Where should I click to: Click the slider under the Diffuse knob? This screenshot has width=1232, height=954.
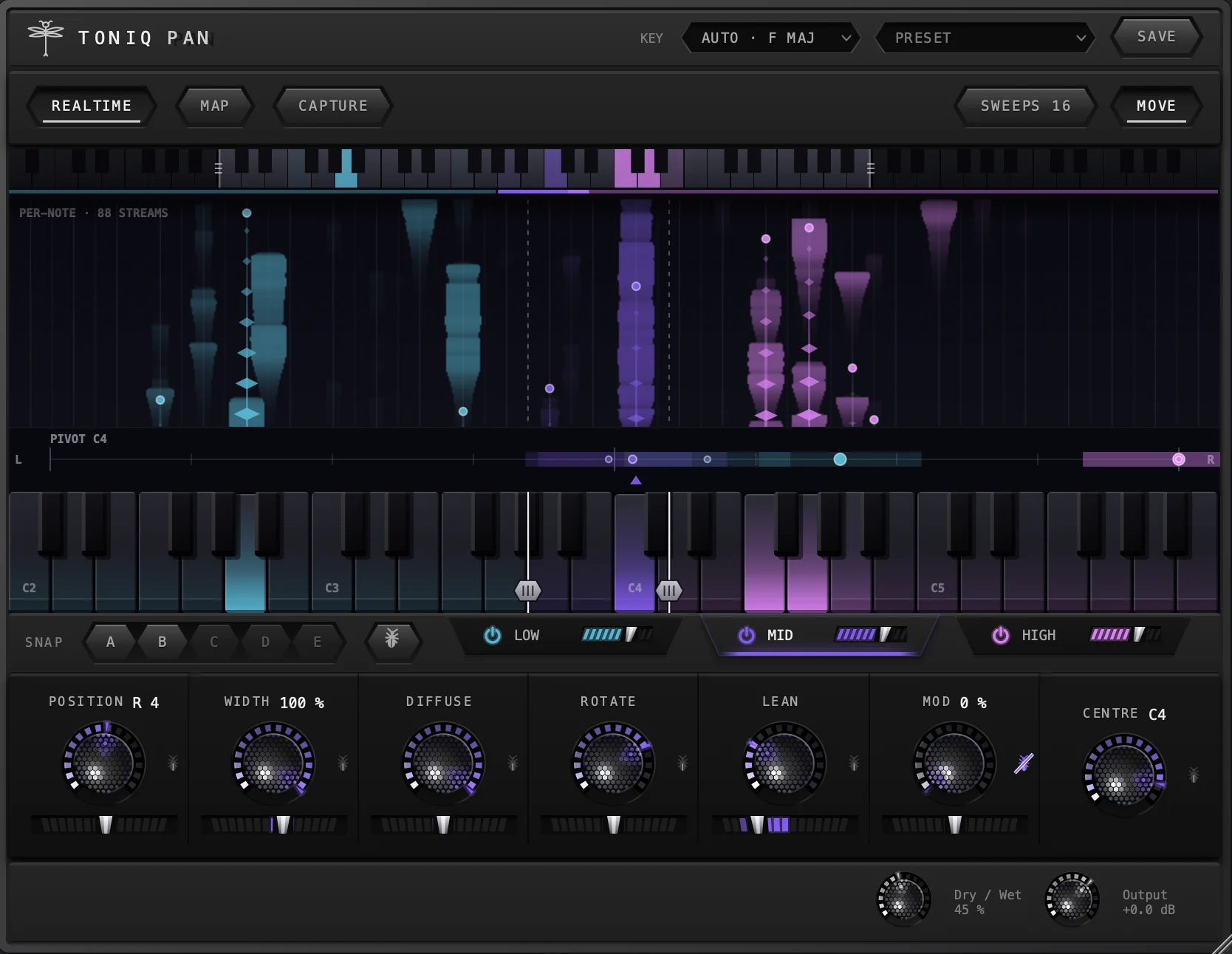tap(444, 825)
